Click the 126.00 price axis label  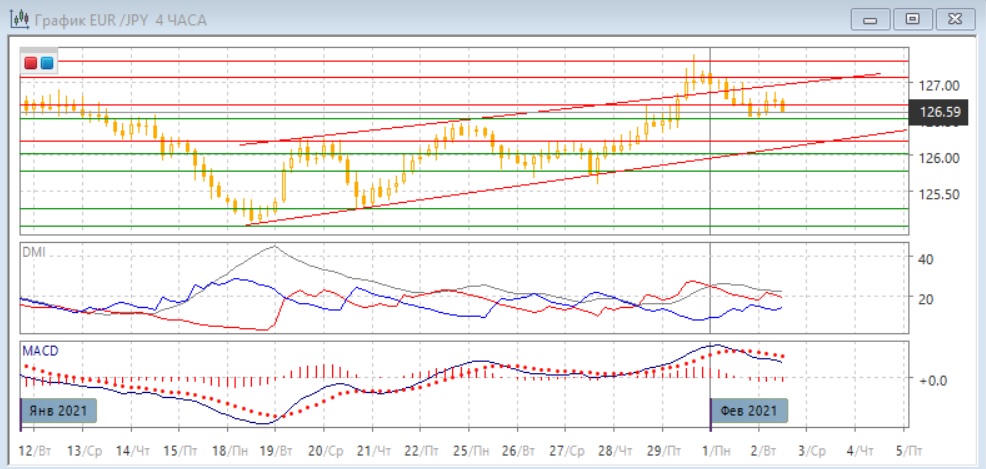click(939, 158)
